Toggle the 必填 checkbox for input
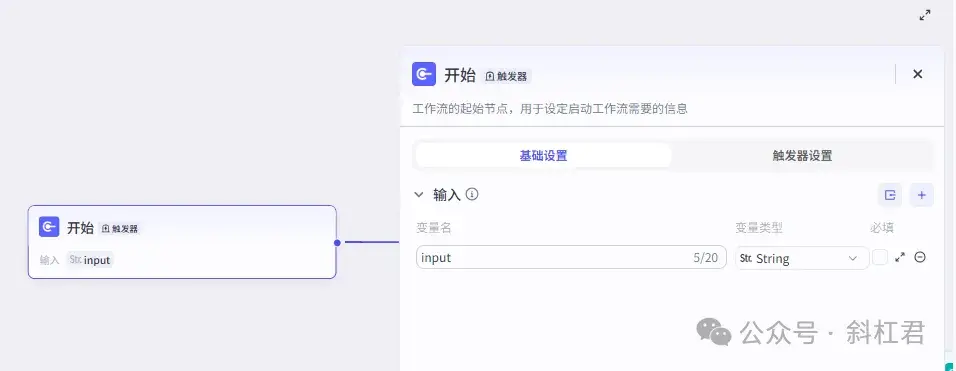The height and width of the screenshot is (371, 956). point(880,257)
